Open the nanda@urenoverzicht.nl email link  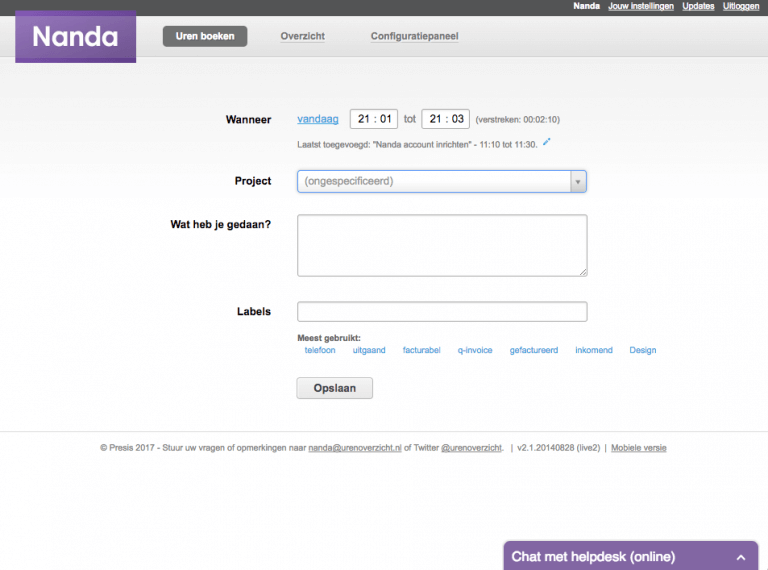(x=355, y=448)
